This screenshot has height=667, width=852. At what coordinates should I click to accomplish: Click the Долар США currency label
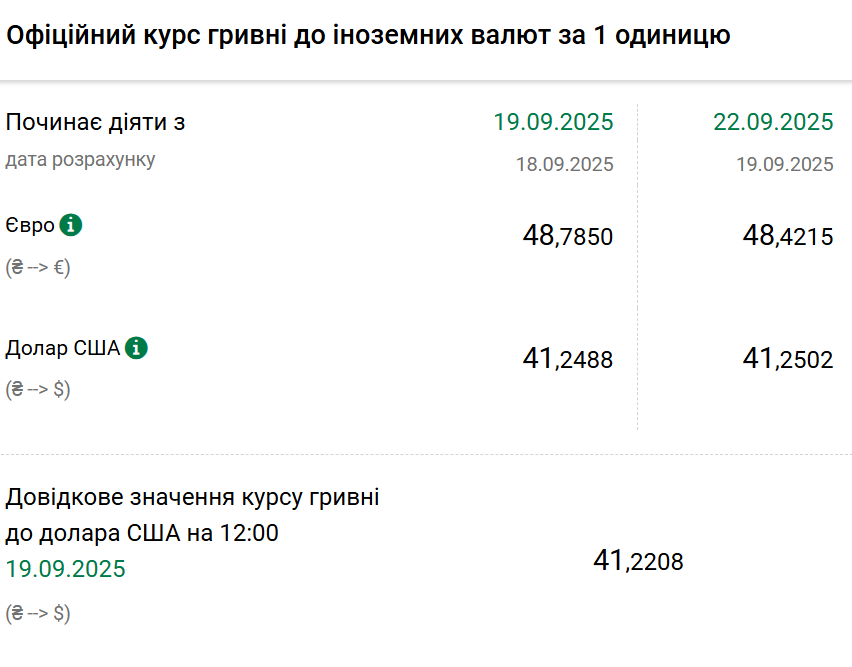click(62, 348)
